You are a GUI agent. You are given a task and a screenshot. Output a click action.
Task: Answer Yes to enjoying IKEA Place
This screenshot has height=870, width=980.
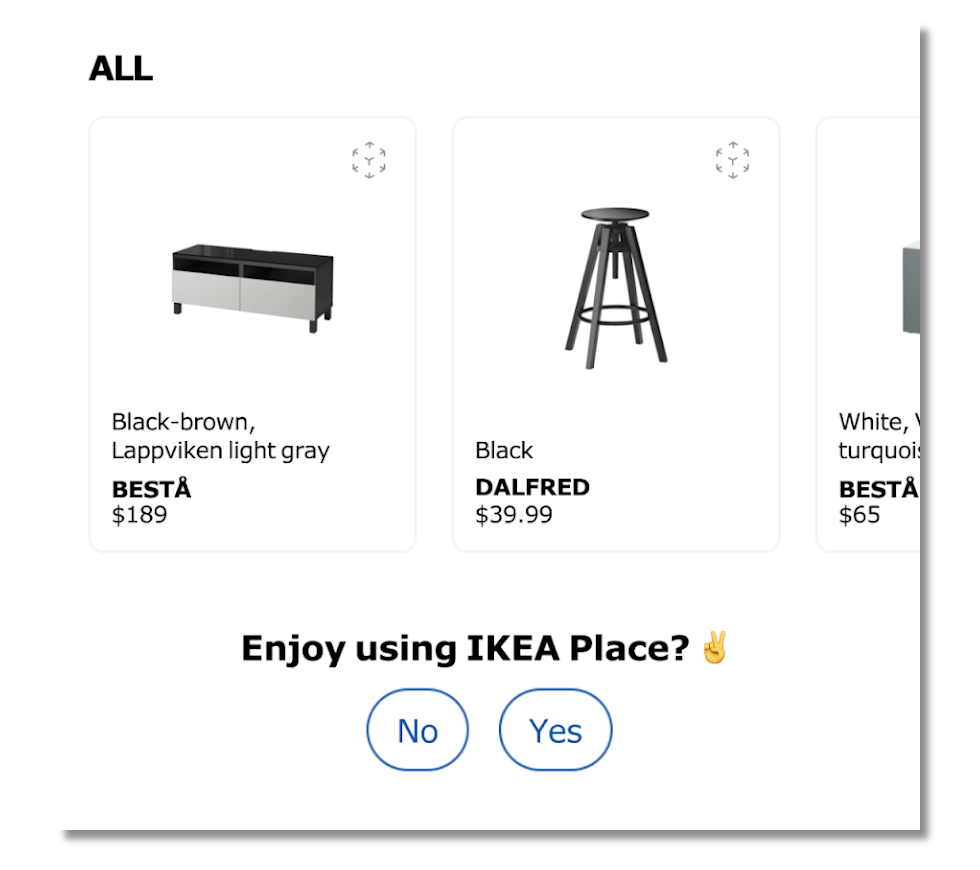(555, 731)
